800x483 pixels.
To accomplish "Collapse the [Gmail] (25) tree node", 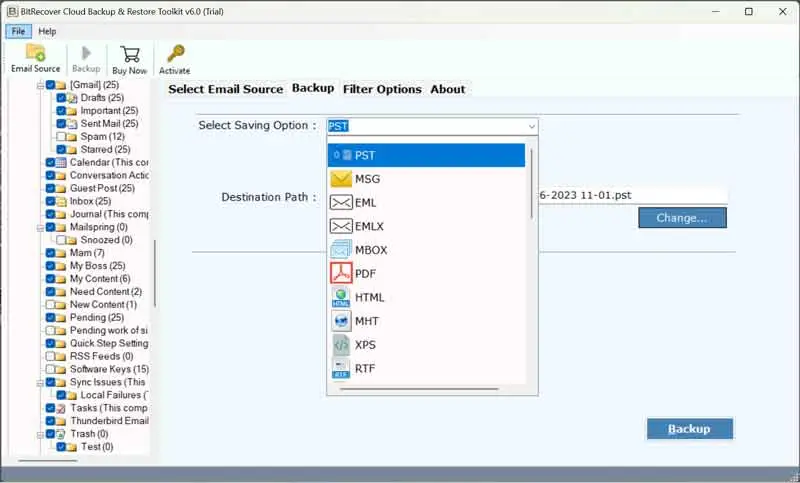I will tap(40, 86).
